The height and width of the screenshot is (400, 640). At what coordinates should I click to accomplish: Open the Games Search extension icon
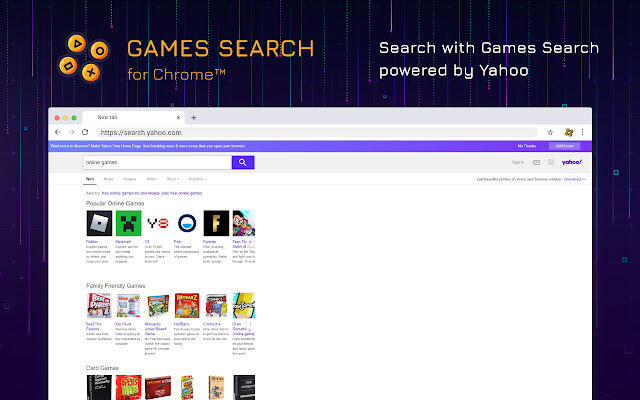(x=569, y=132)
